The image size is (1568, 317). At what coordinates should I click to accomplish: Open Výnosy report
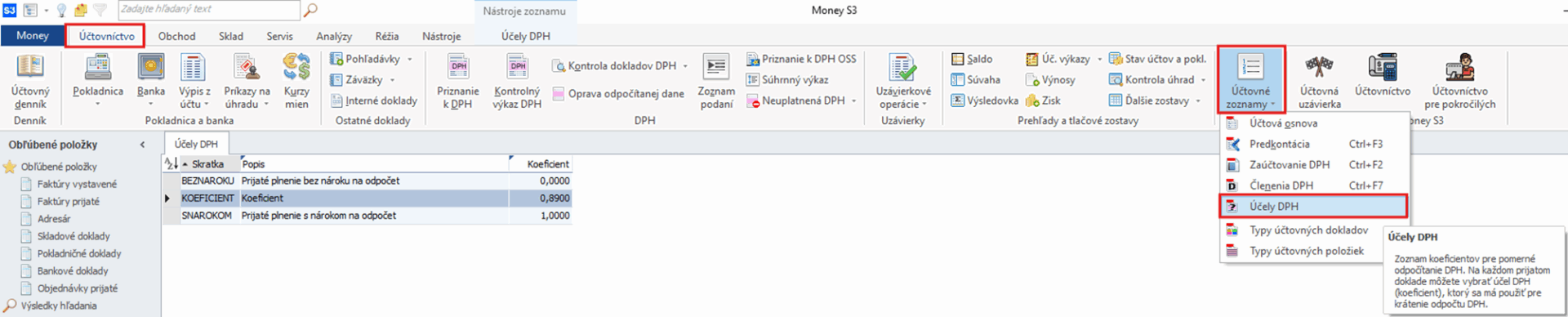click(x=1051, y=80)
